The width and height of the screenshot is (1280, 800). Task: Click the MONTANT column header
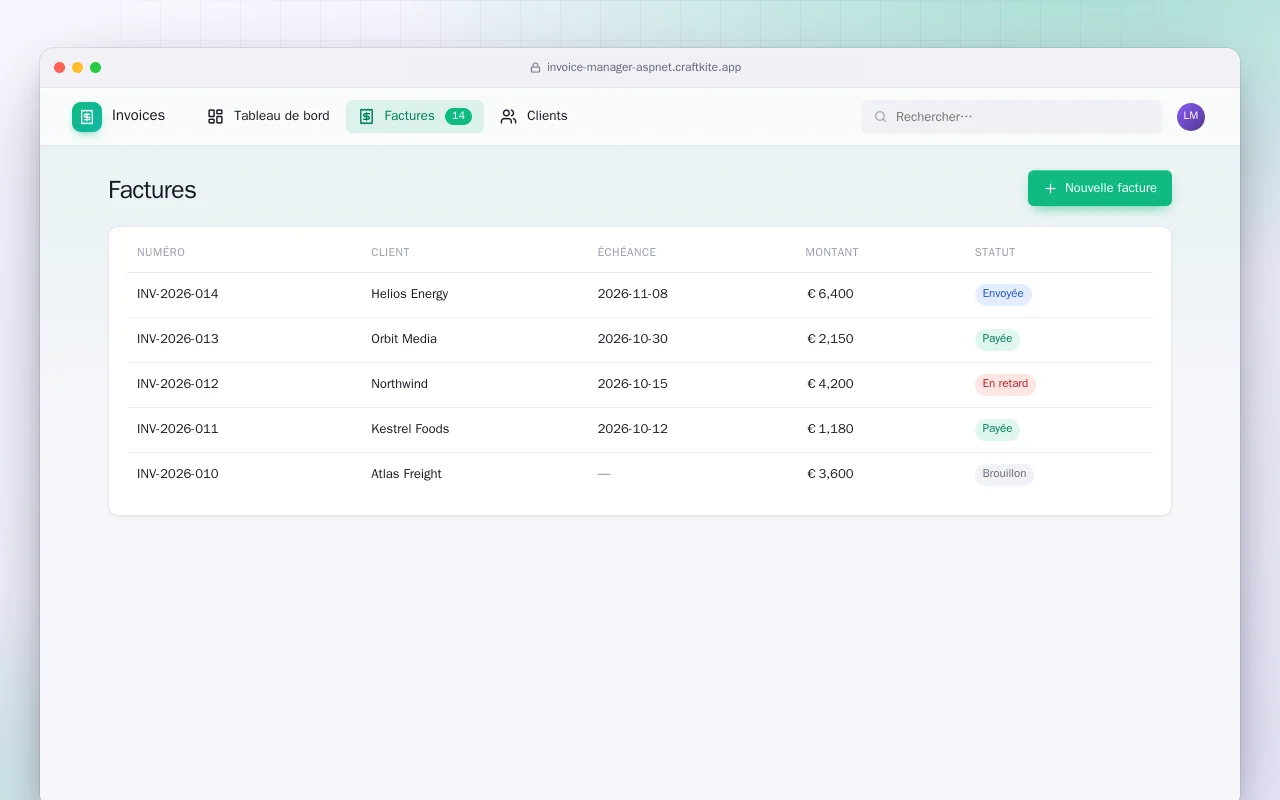pos(832,253)
